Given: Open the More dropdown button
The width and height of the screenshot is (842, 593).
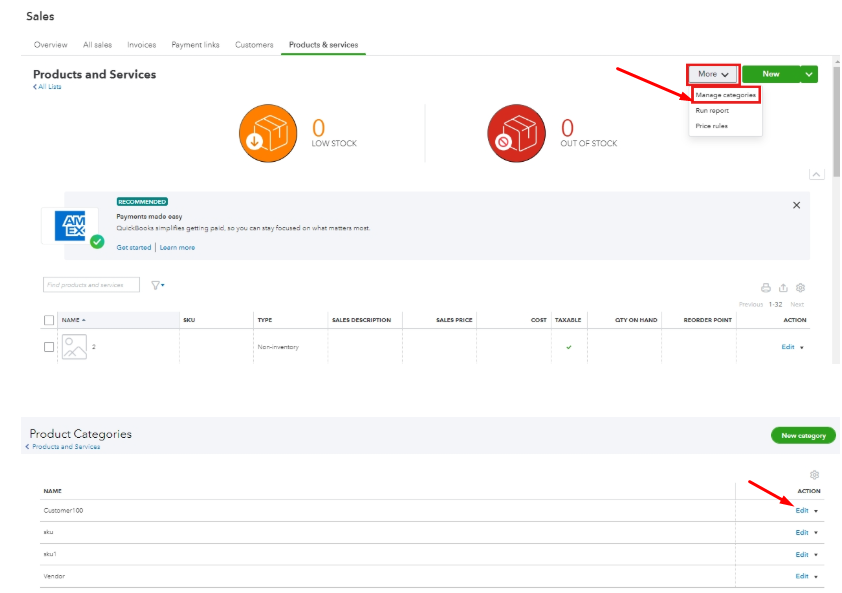Looking at the screenshot, I should click(713, 74).
